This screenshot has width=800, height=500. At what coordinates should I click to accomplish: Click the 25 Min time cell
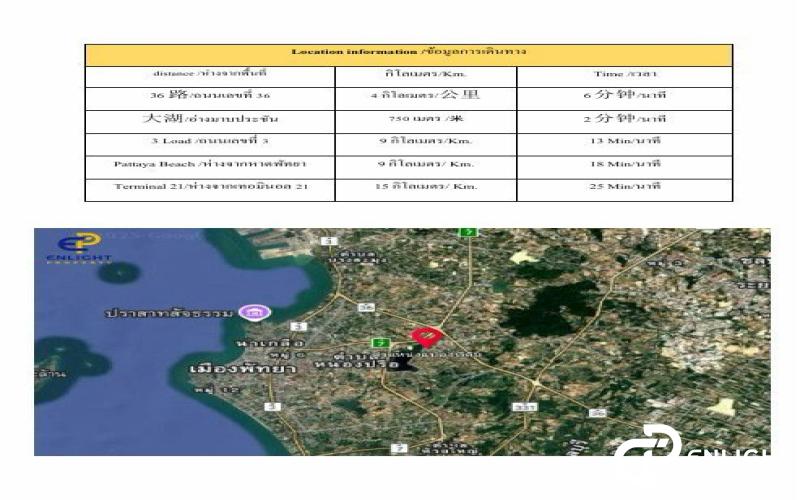click(x=624, y=186)
